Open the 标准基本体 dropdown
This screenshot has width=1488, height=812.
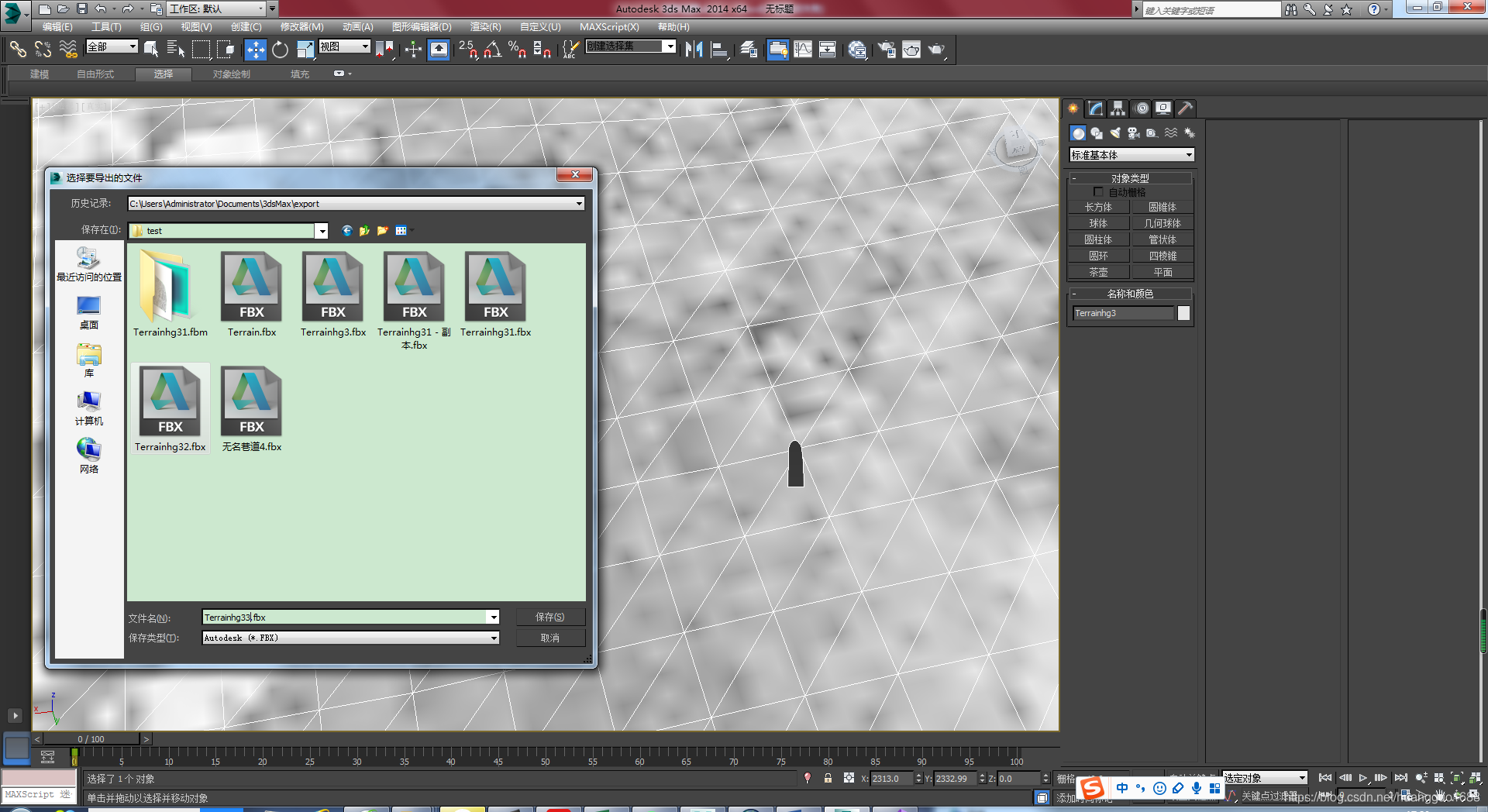click(x=1131, y=155)
